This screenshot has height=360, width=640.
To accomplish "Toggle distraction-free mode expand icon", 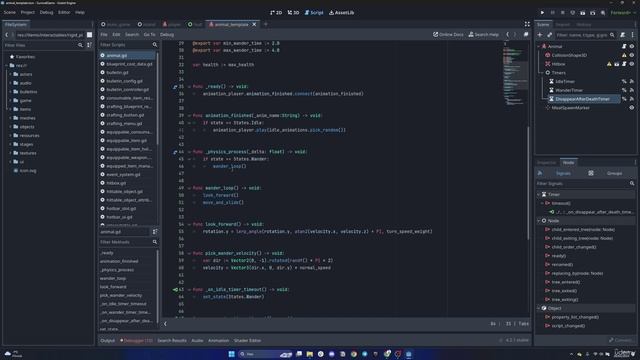I will point(527,24).
